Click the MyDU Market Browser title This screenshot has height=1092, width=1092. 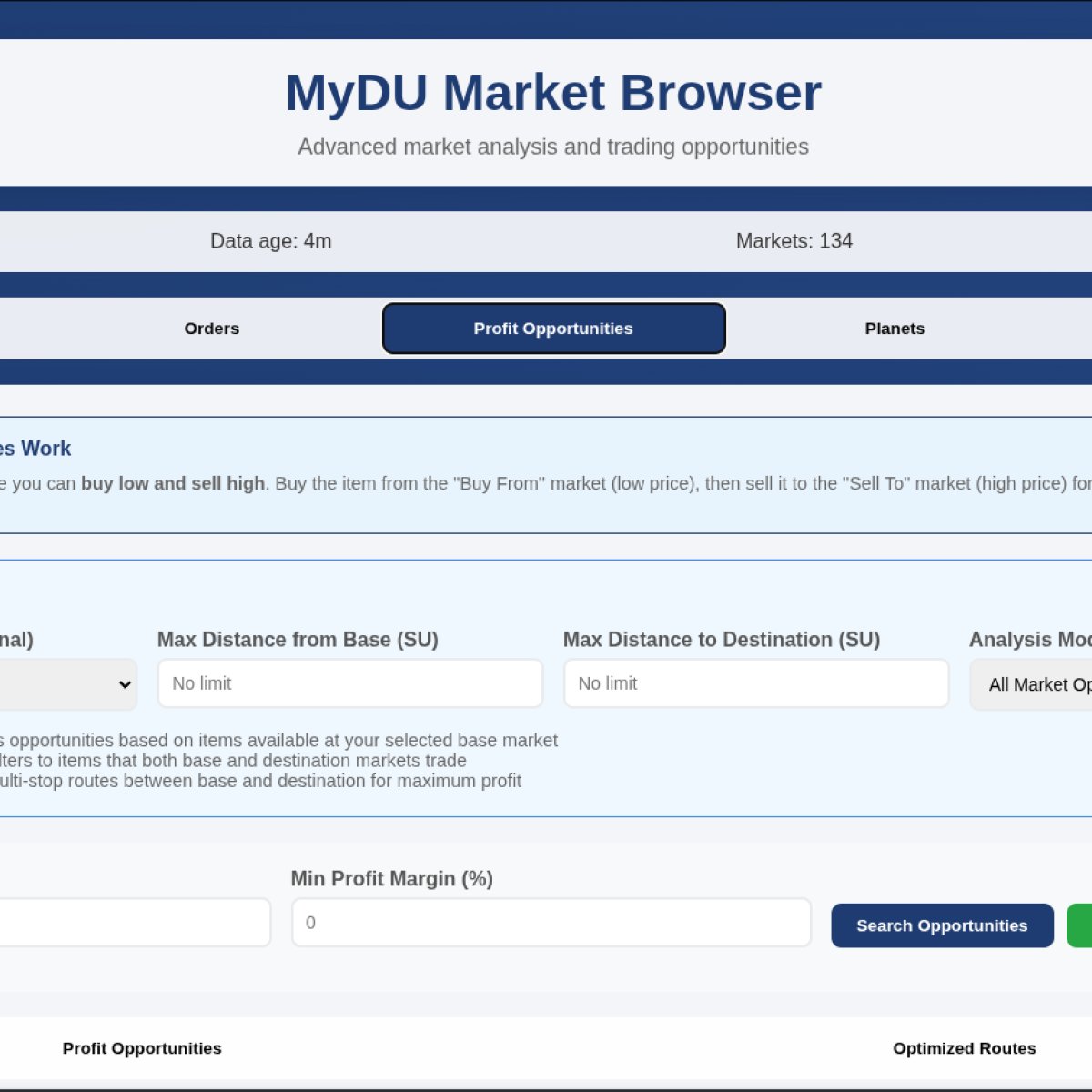coord(552,91)
